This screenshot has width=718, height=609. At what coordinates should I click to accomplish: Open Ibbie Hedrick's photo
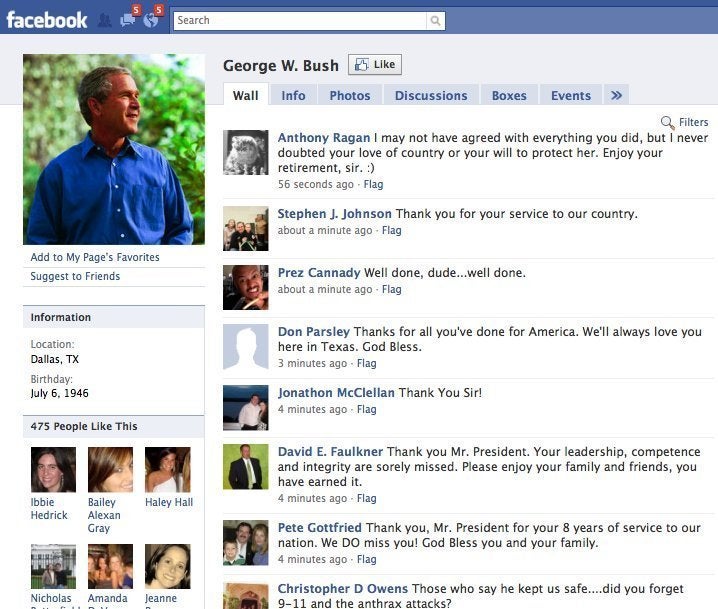(54, 470)
